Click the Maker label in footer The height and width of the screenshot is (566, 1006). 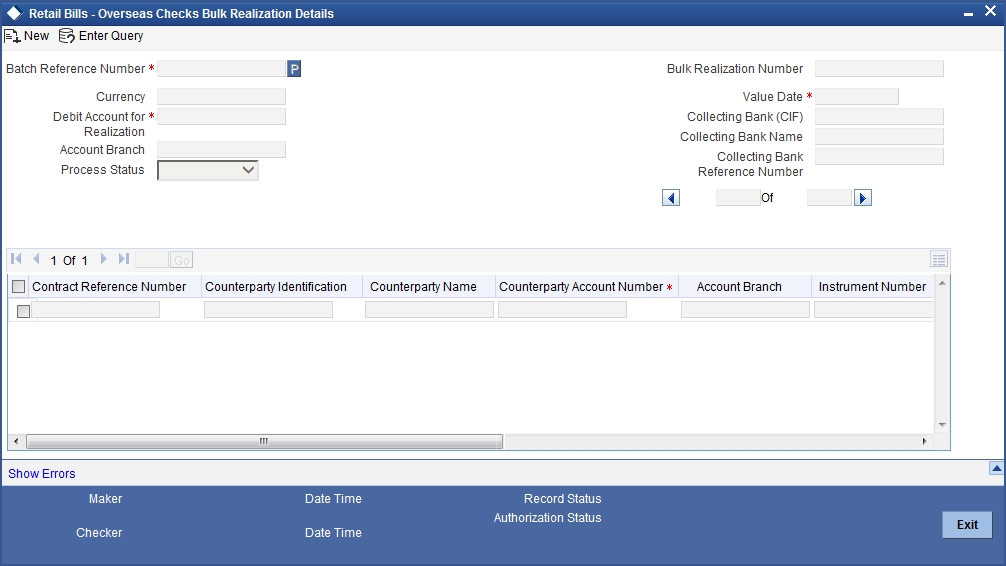[x=105, y=499]
